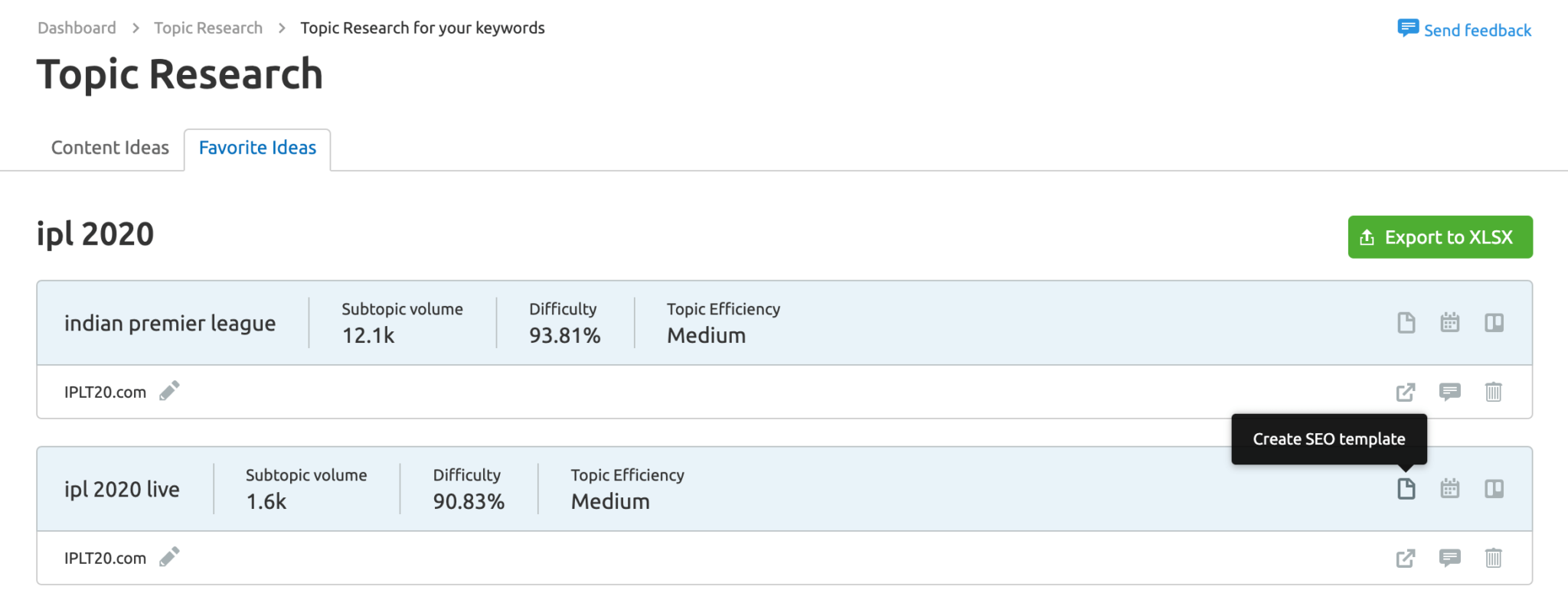Image resolution: width=1568 pixels, height=616 pixels.
Task: Switch to Content Ideas tab
Action: click(110, 148)
